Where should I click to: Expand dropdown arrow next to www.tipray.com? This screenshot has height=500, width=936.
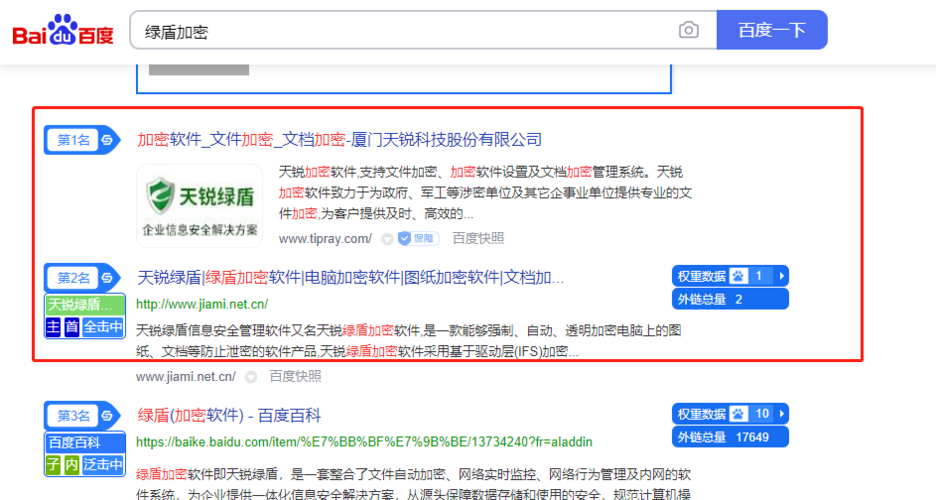pos(387,239)
